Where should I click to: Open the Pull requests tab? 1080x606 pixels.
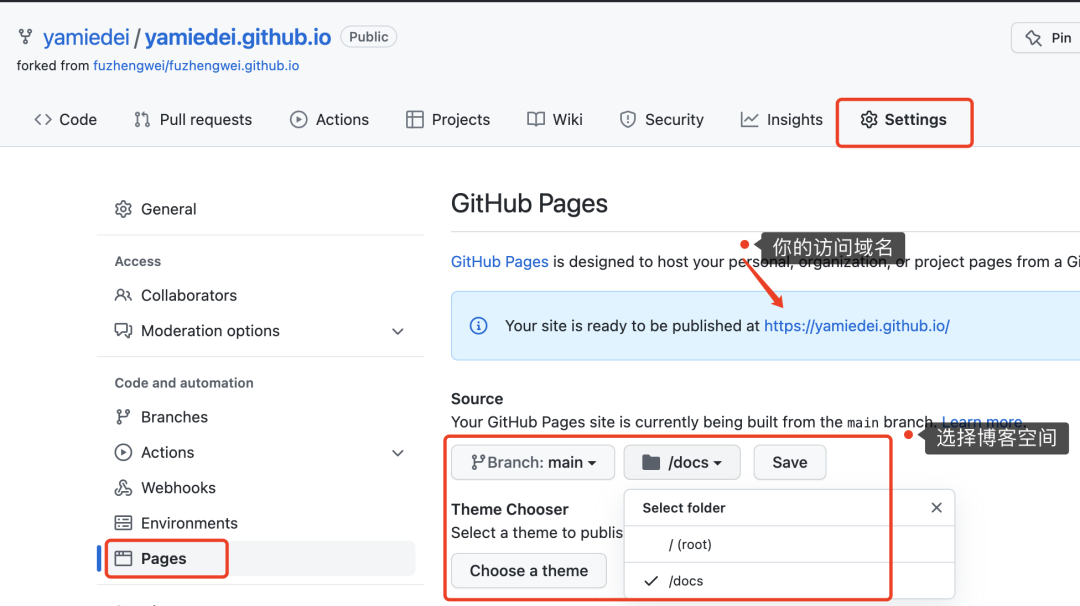tap(193, 119)
